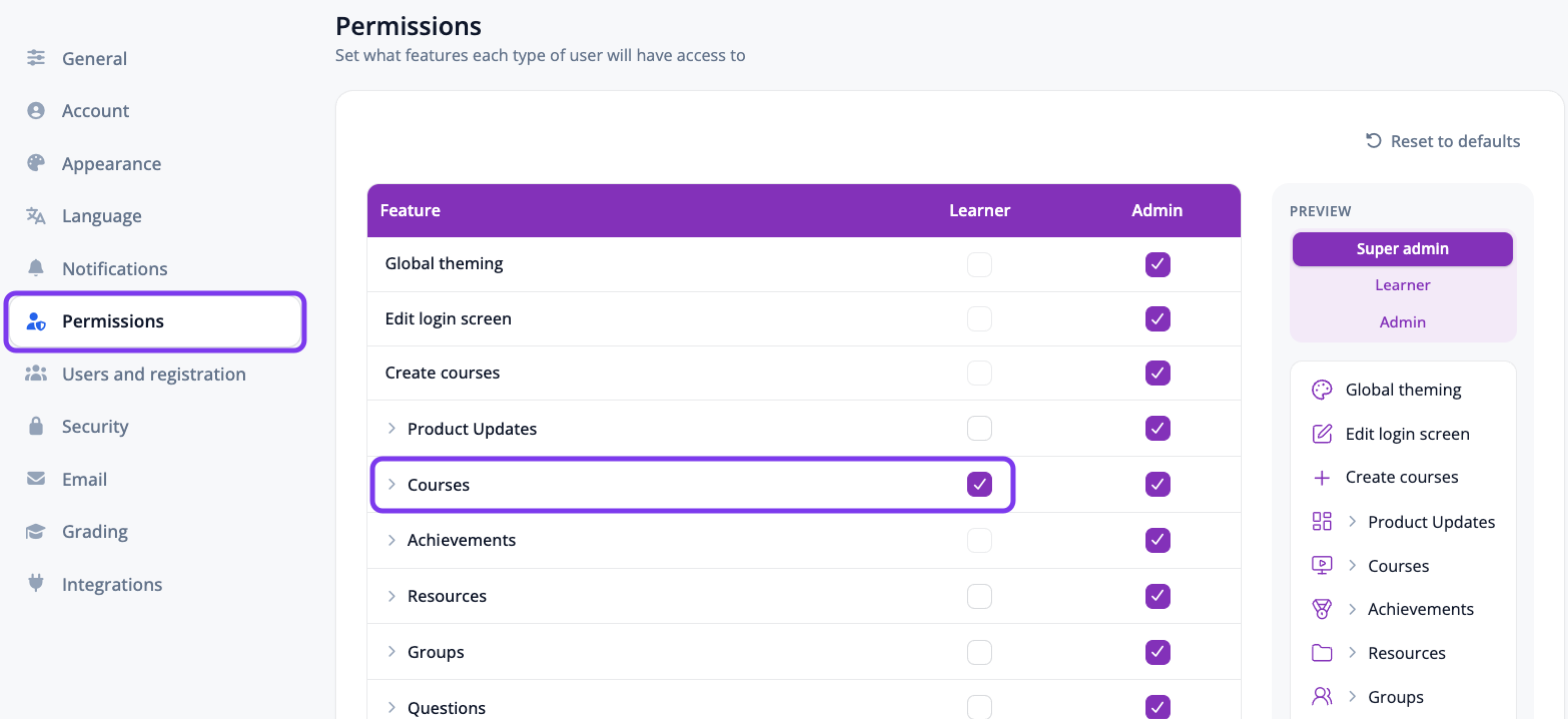Click the Permissions user-shield icon
This screenshot has height=719, width=1568.
coord(36,321)
